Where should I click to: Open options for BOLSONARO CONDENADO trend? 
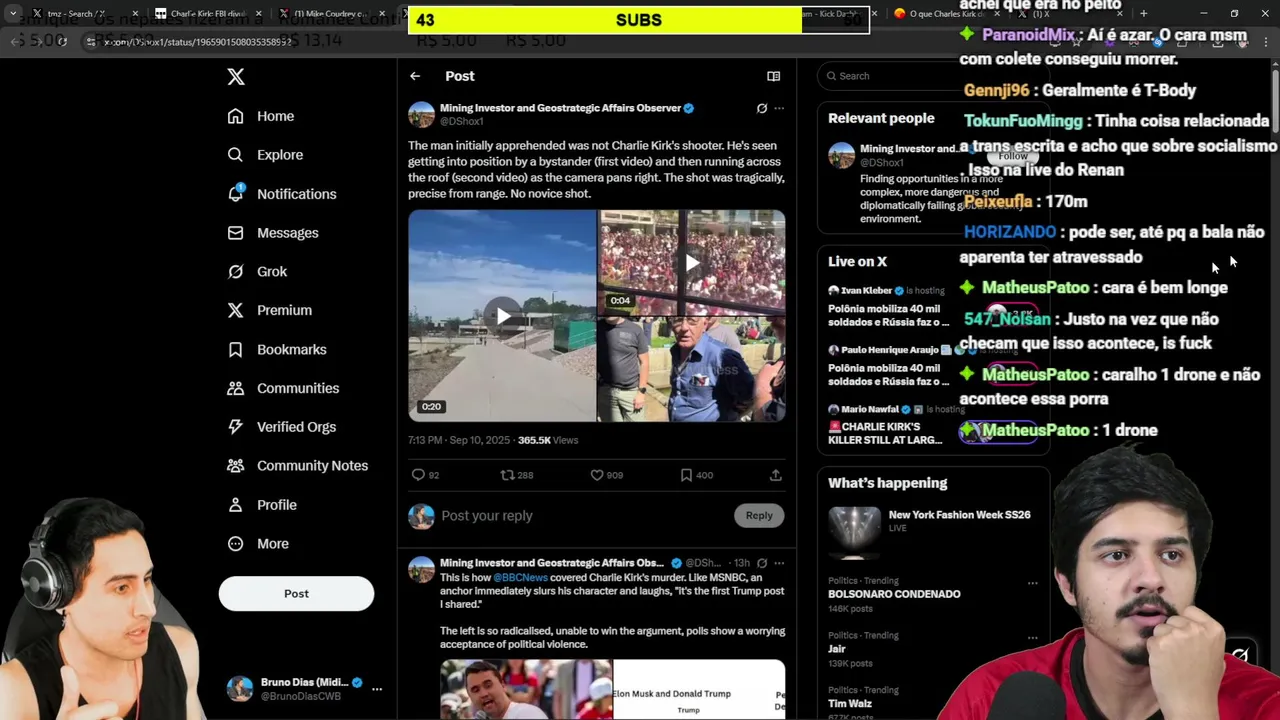pos(1032,583)
